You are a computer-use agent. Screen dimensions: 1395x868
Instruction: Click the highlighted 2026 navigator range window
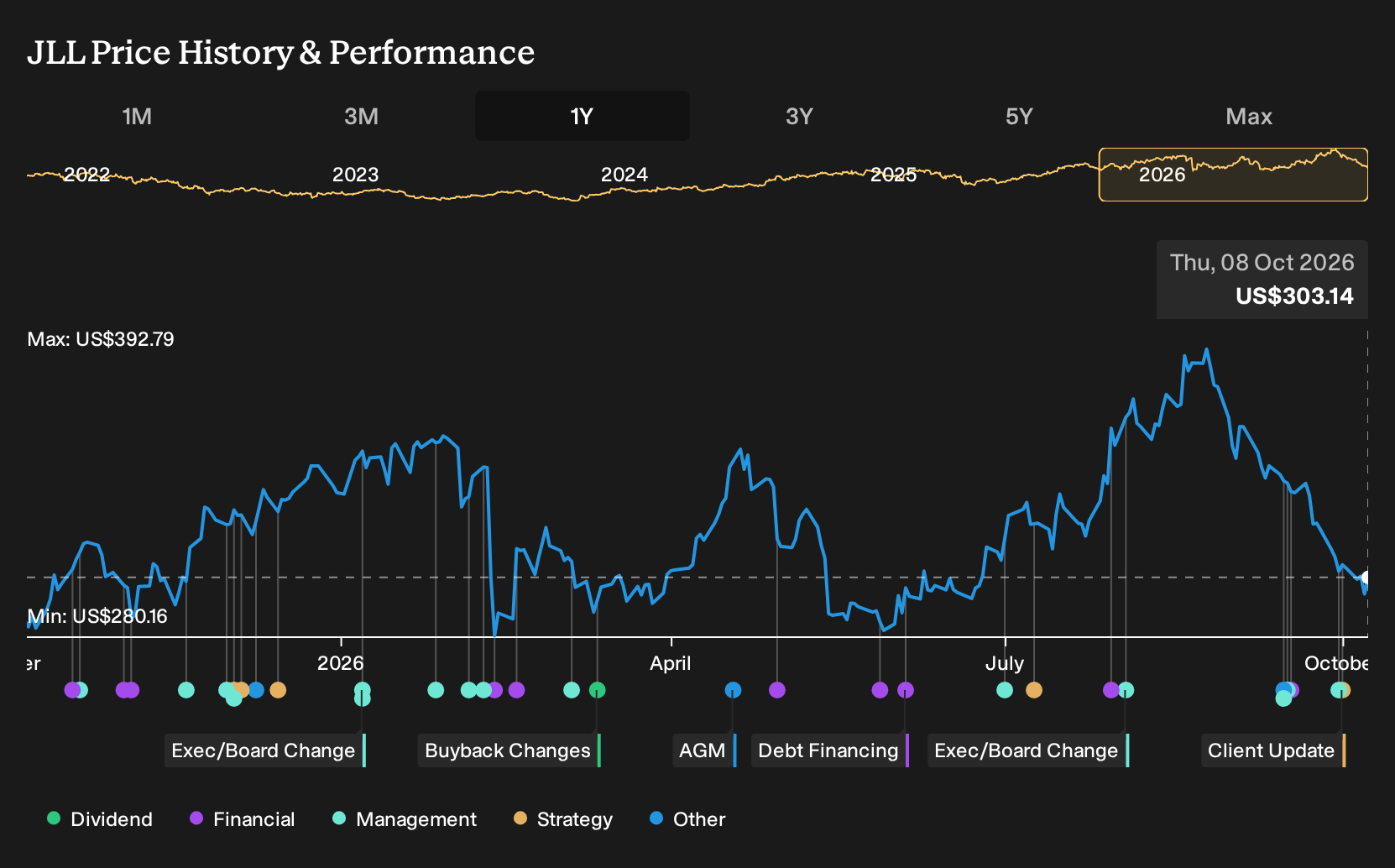point(1233,175)
